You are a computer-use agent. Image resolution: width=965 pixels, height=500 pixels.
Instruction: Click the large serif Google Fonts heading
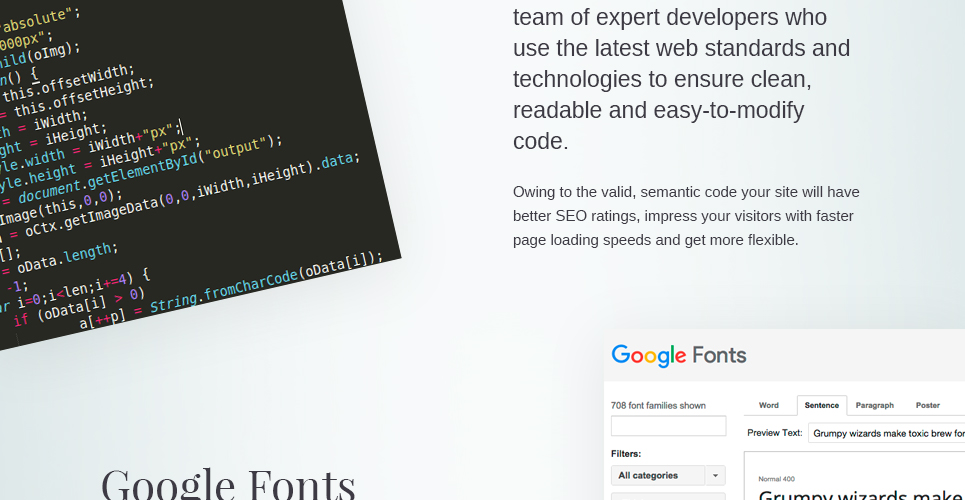click(228, 484)
